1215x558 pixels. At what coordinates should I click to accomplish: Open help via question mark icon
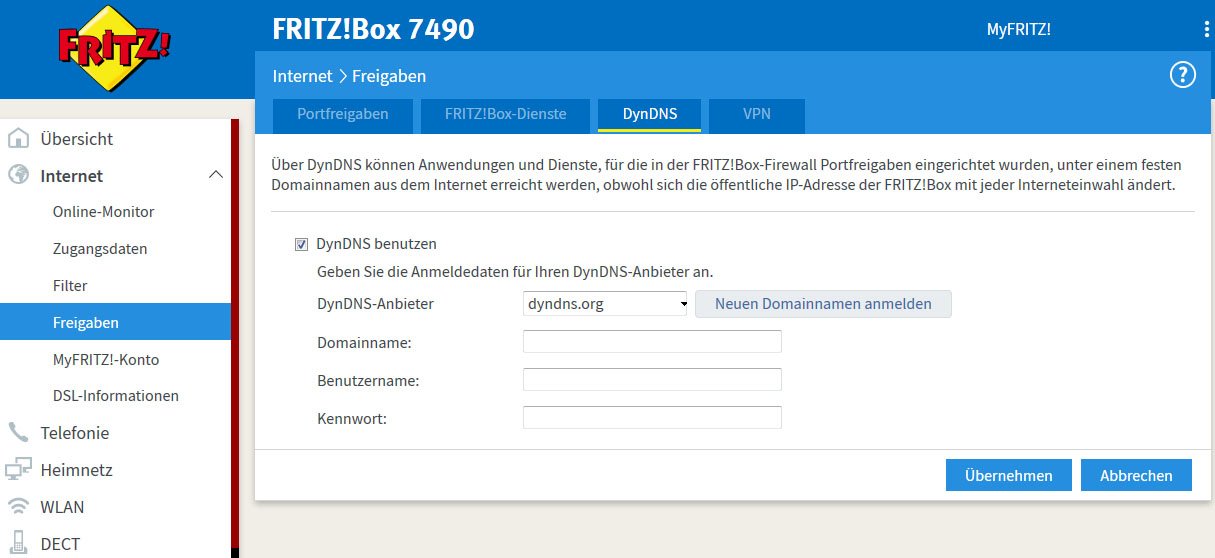(1182, 75)
